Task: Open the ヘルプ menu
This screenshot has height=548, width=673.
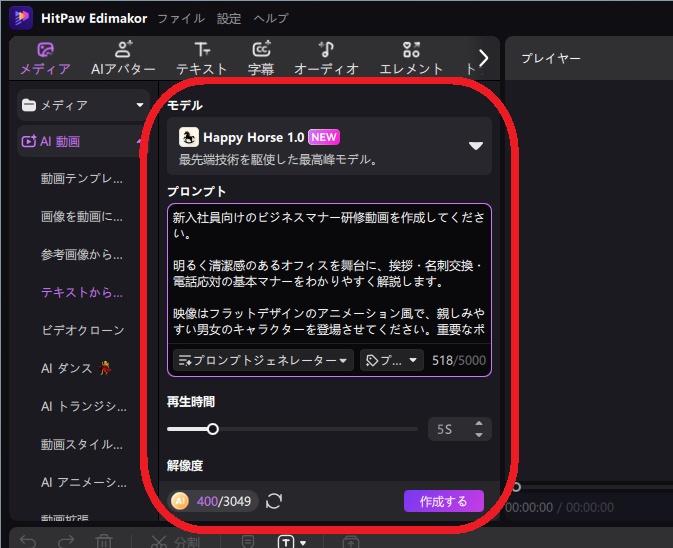Action: click(271, 18)
